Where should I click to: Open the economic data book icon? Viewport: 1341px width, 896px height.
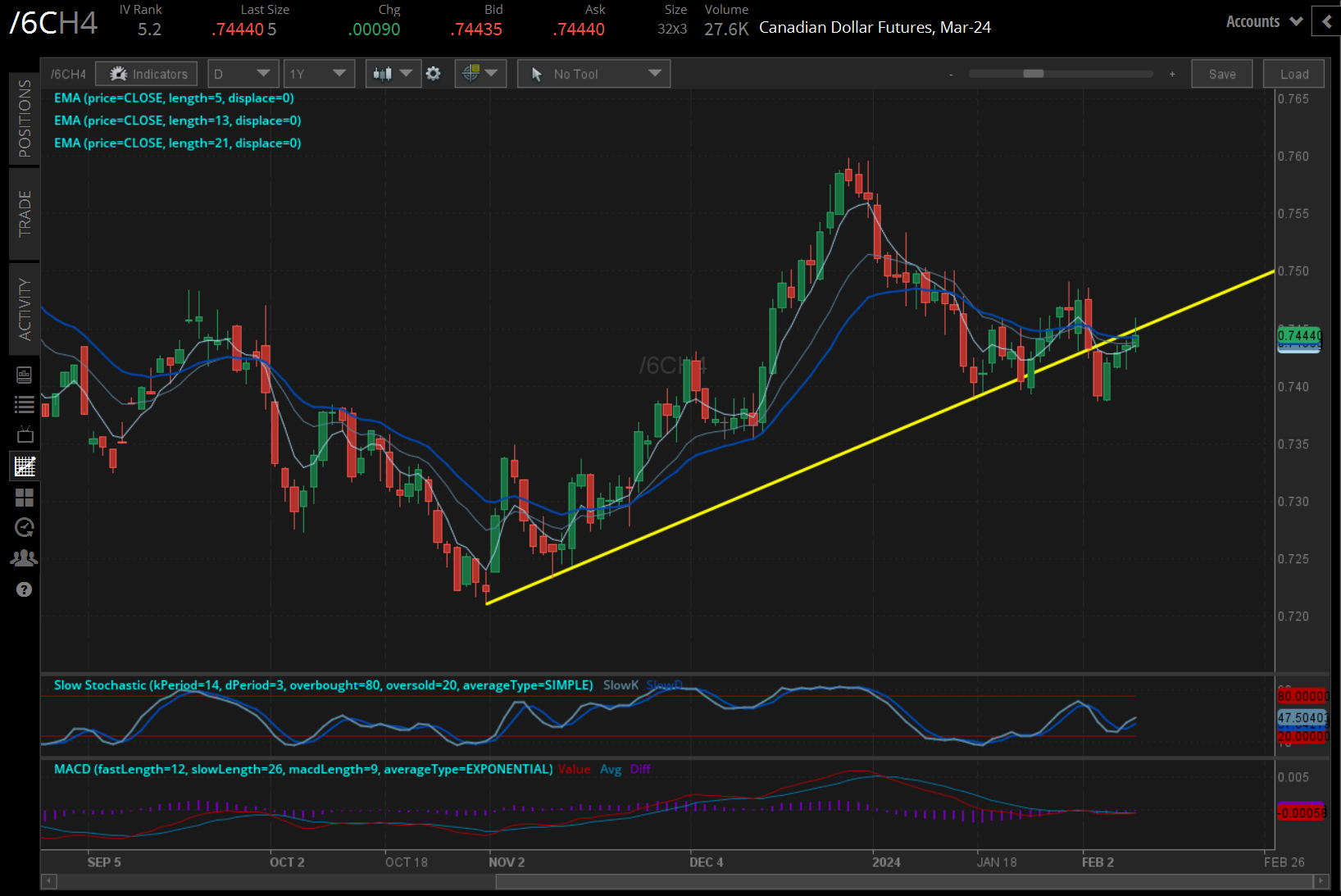pos(25,375)
